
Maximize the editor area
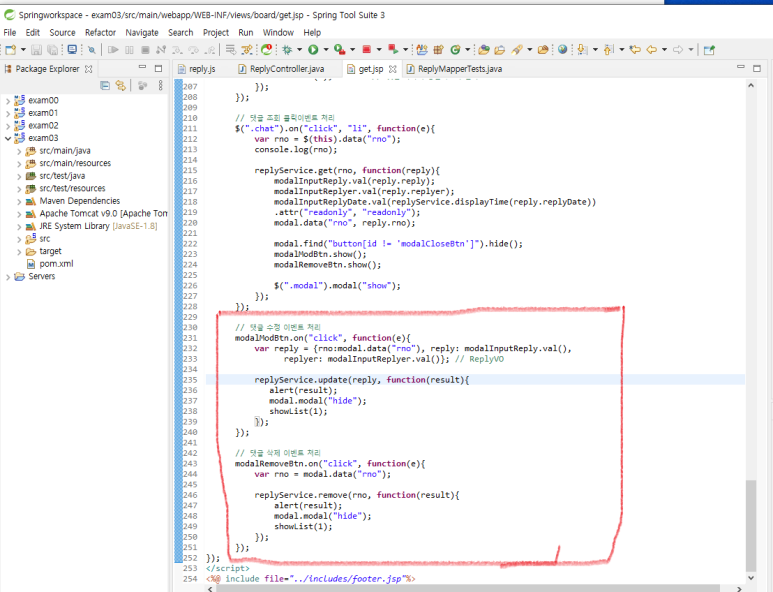(757, 68)
